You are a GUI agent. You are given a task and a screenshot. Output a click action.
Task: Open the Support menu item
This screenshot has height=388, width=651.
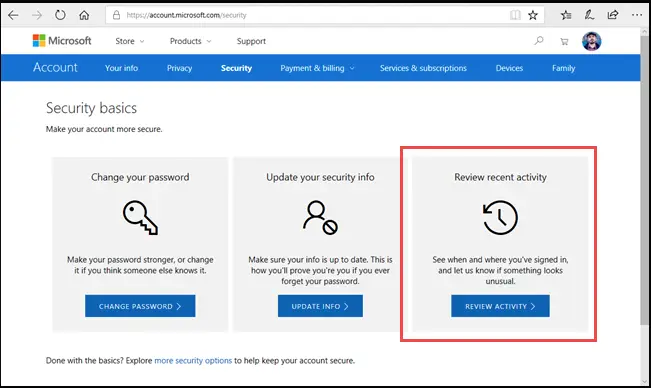pyautogui.click(x=251, y=41)
